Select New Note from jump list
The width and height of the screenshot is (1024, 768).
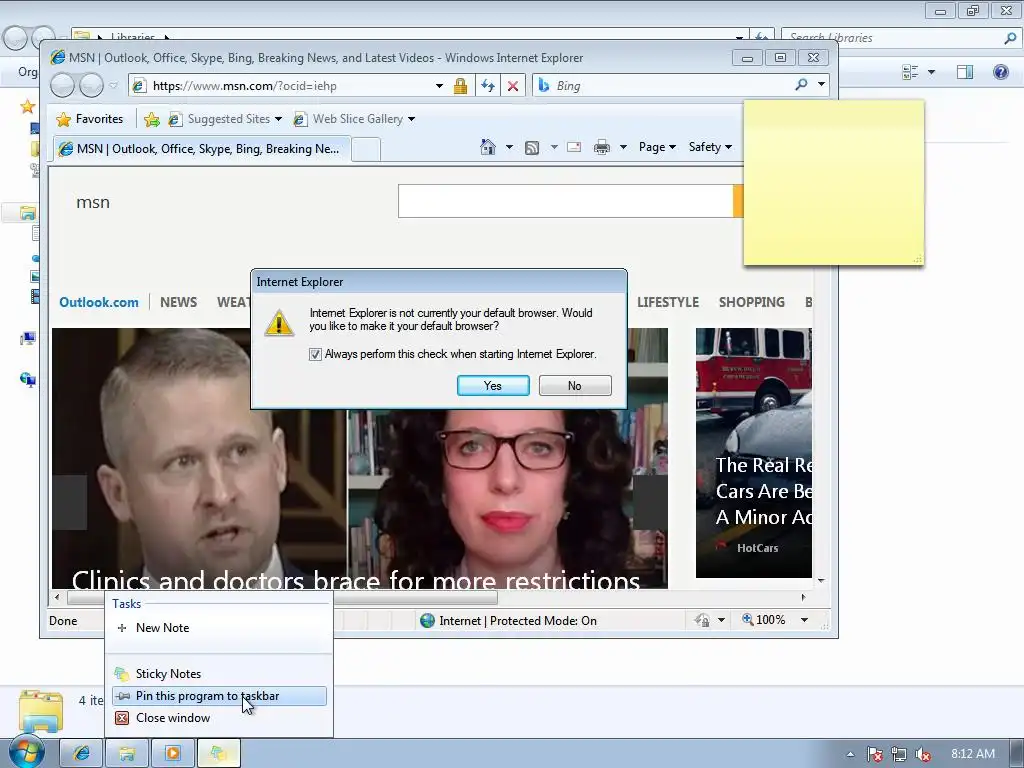click(x=219, y=628)
